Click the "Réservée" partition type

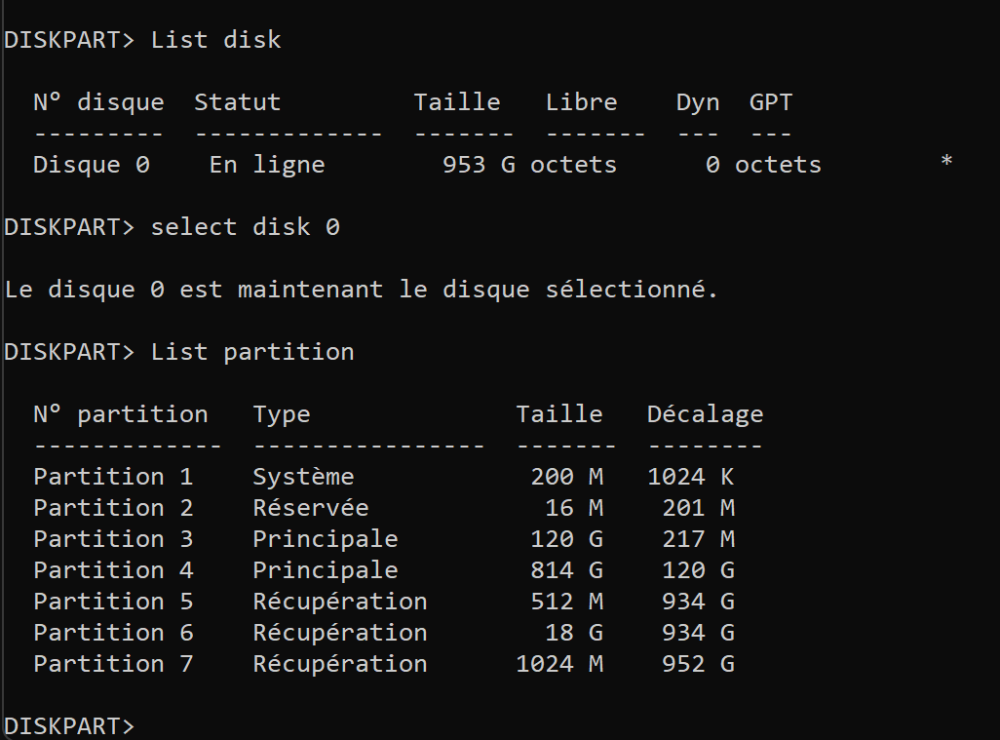tap(310, 508)
